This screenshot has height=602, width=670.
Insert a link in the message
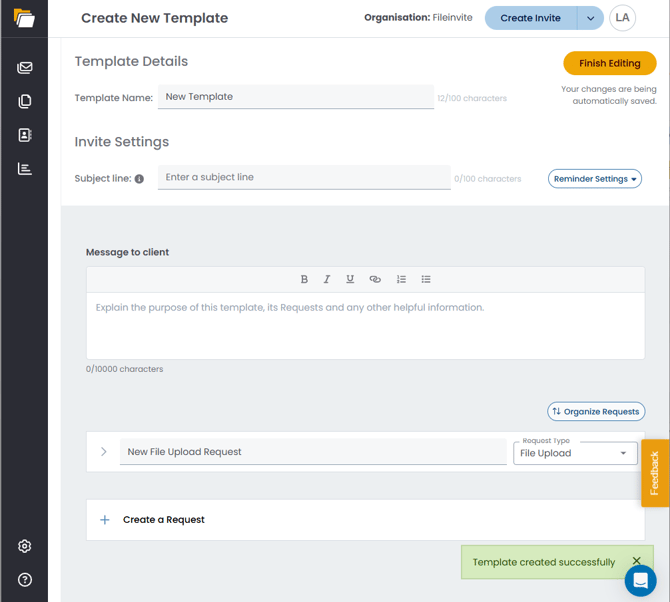(375, 279)
